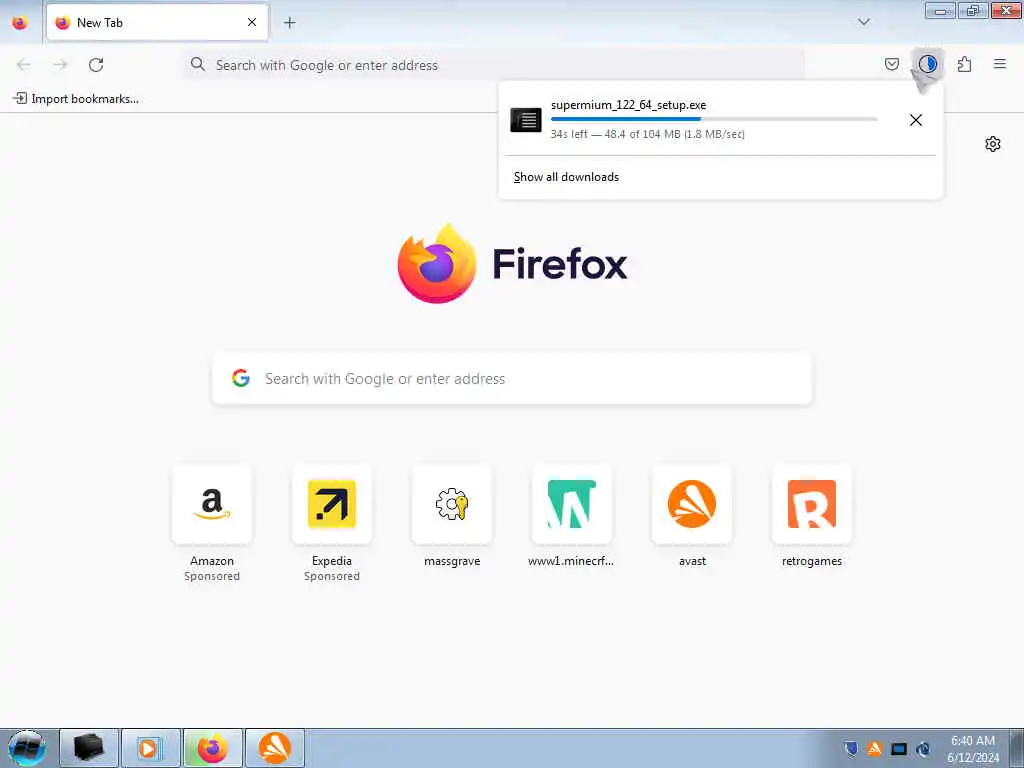
Task: Click the blue globe tray icon
Action: pos(923,748)
